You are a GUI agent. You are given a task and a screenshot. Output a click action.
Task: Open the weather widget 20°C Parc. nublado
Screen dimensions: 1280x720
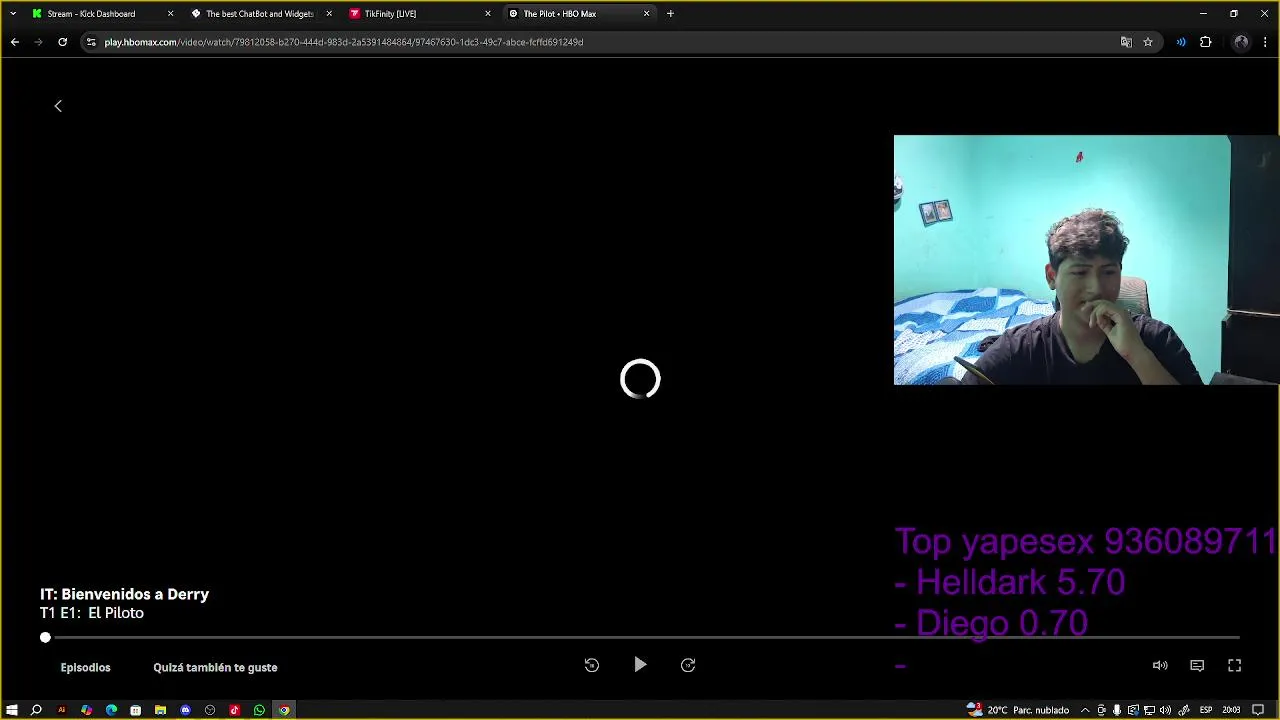point(1018,710)
